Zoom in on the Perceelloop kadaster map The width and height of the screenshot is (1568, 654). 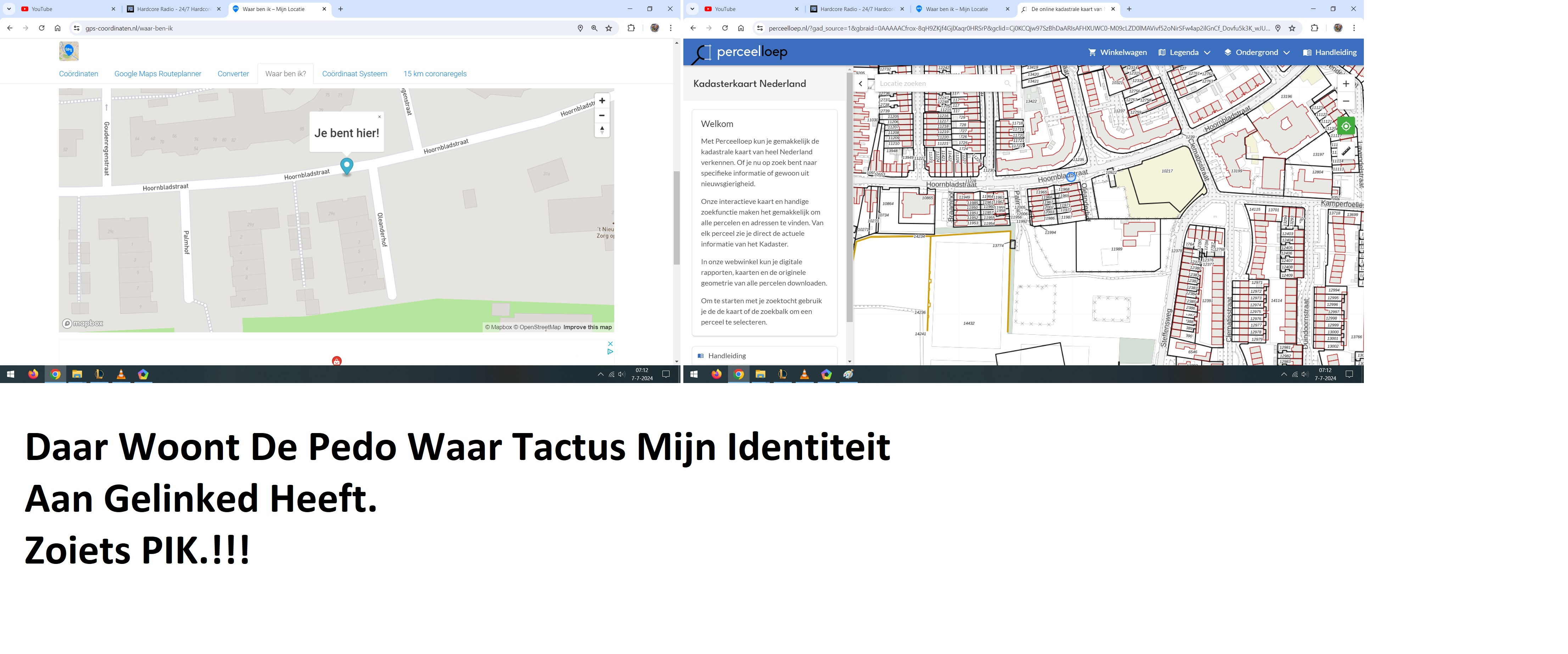pyautogui.click(x=1346, y=83)
